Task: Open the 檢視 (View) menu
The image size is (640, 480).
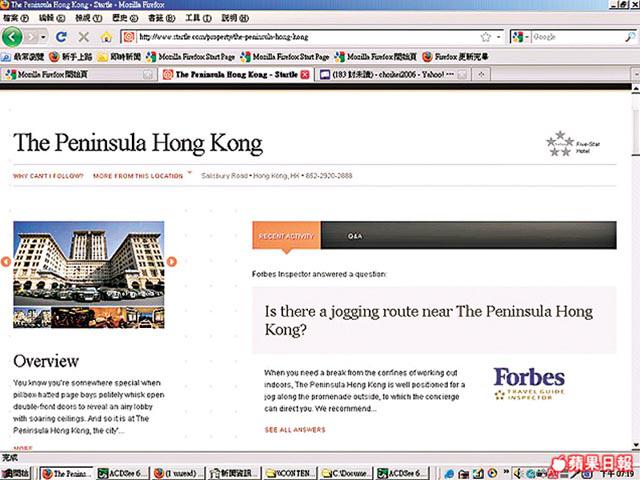Action: [89, 18]
